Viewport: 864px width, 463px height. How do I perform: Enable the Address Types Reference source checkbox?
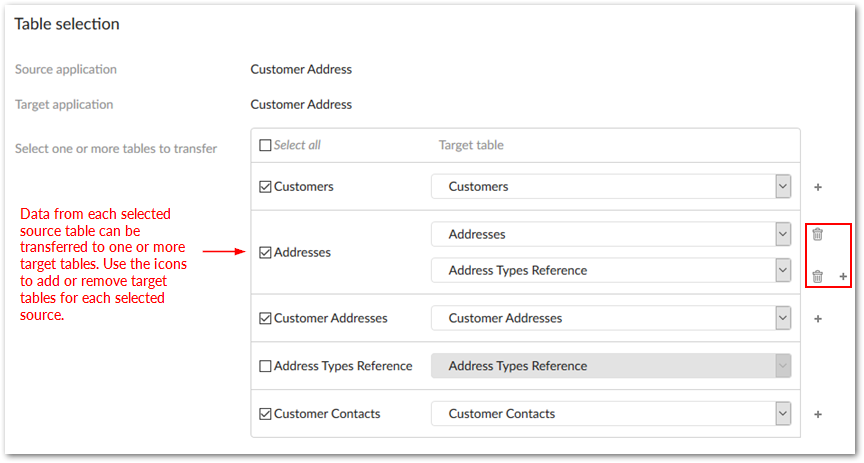pos(265,366)
